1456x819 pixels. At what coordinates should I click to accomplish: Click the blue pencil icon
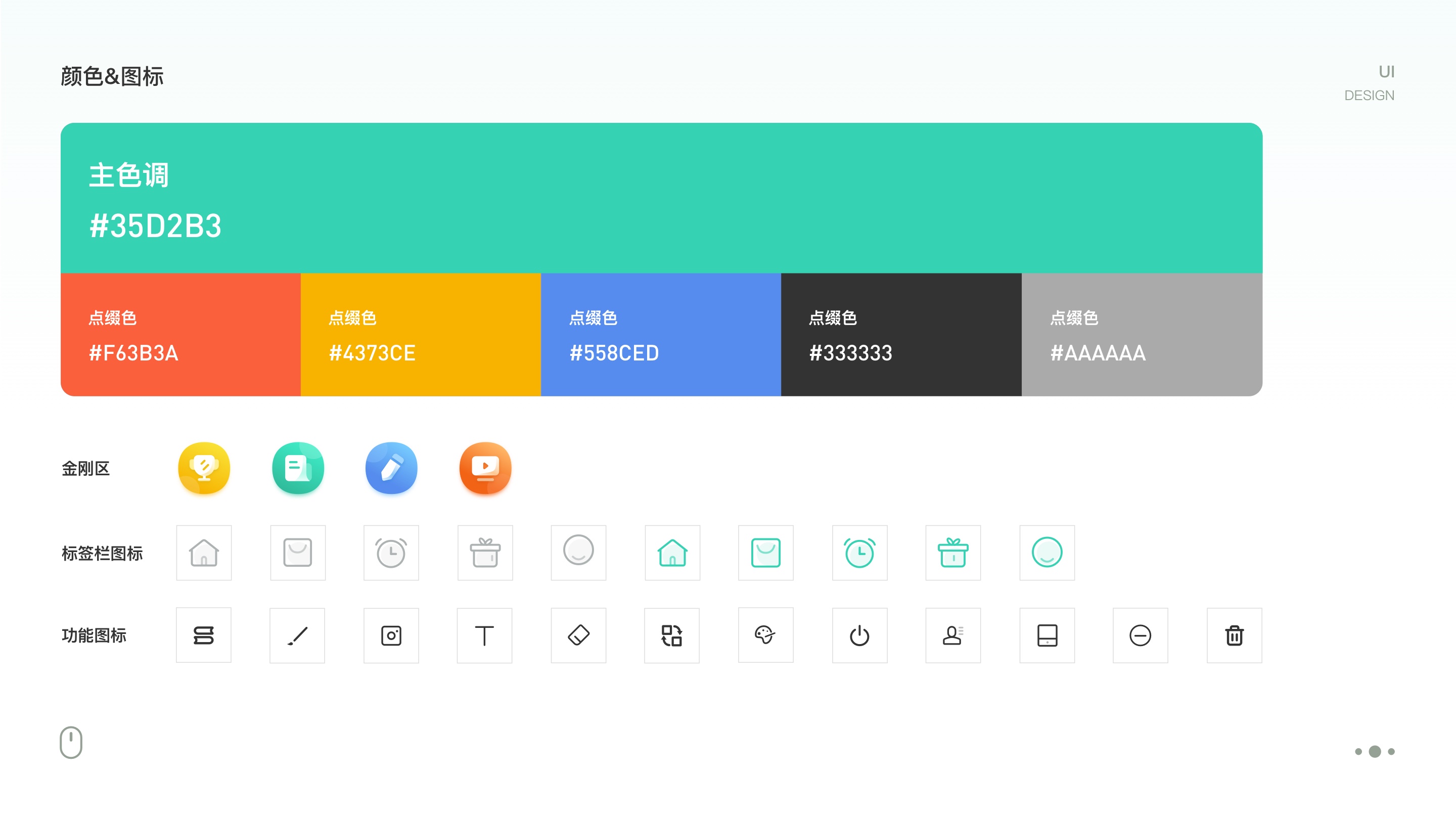(391, 468)
